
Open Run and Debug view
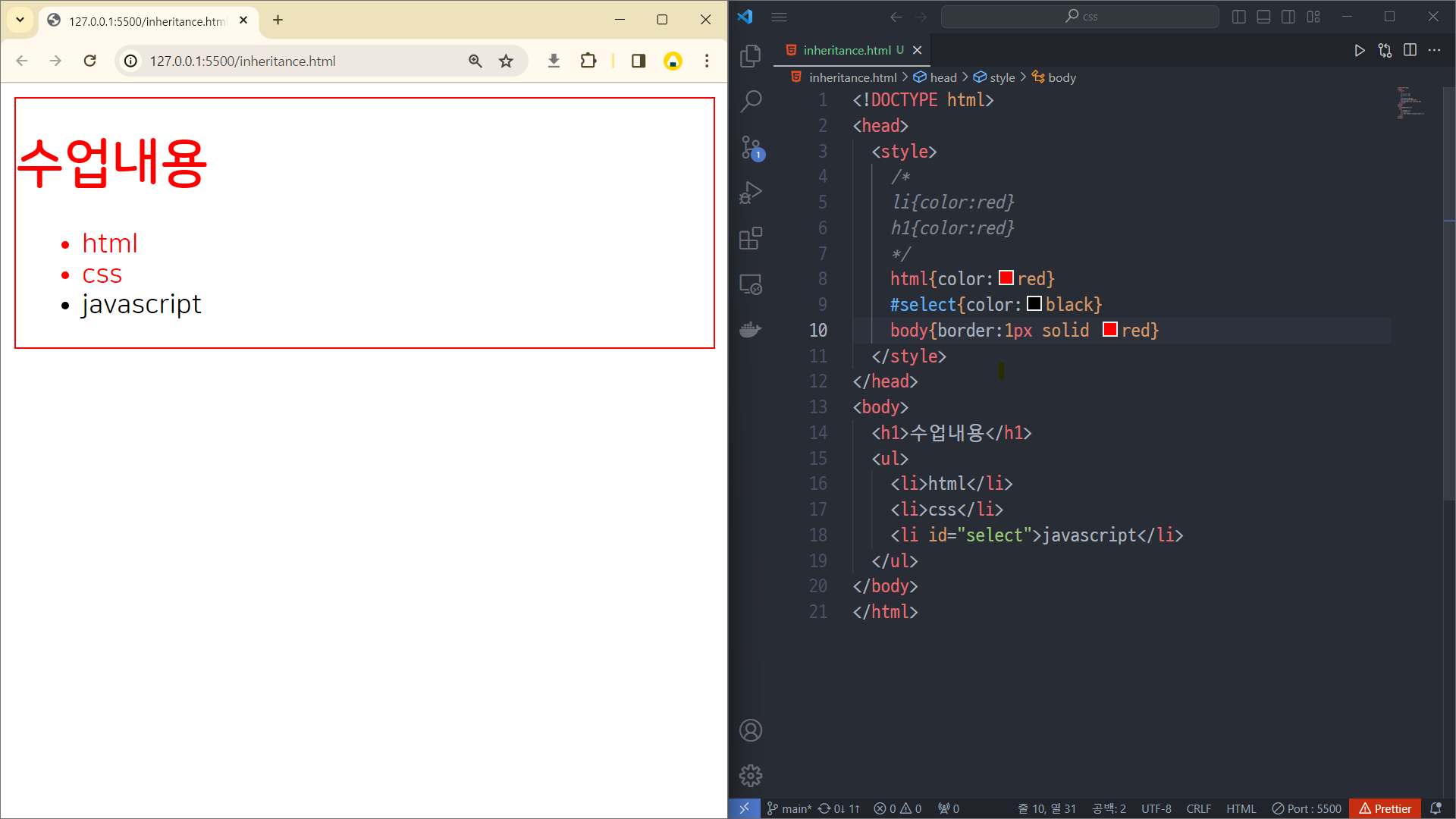click(750, 193)
